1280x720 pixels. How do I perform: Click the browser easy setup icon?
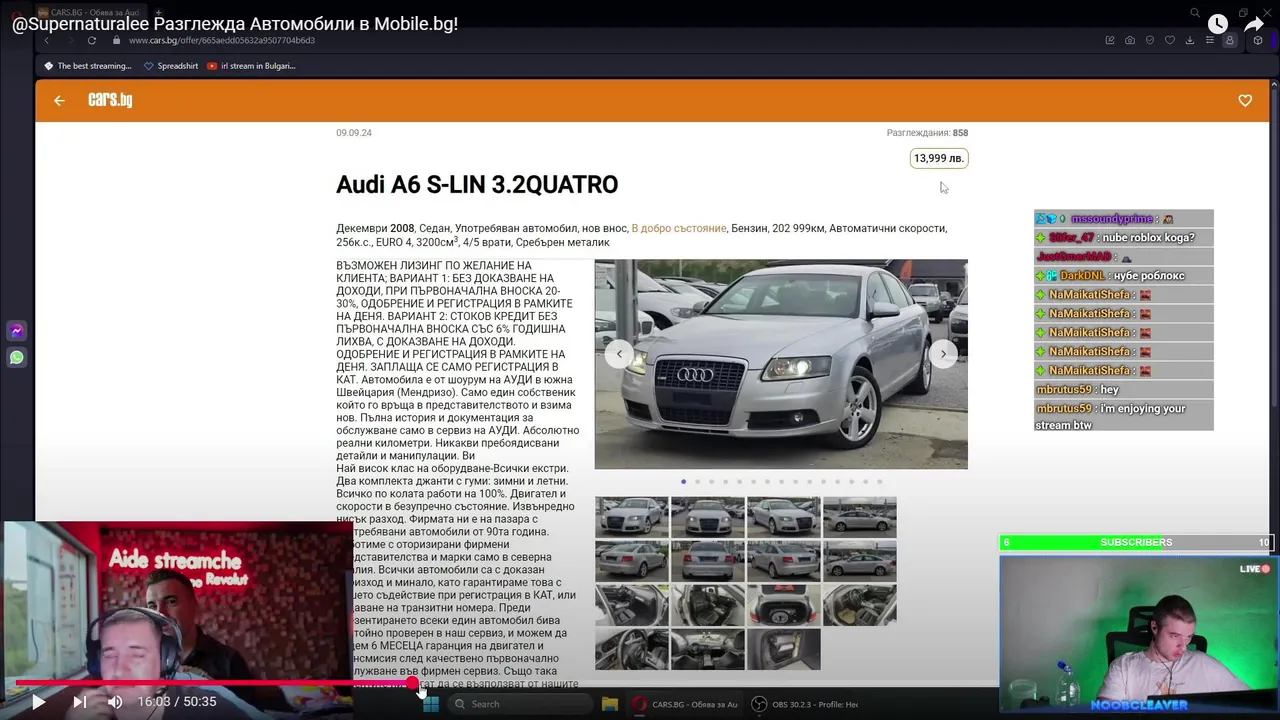(x=1210, y=41)
